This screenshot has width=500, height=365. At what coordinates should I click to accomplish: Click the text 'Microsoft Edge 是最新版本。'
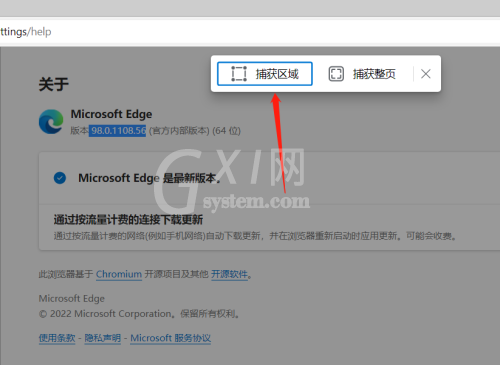[x=150, y=178]
